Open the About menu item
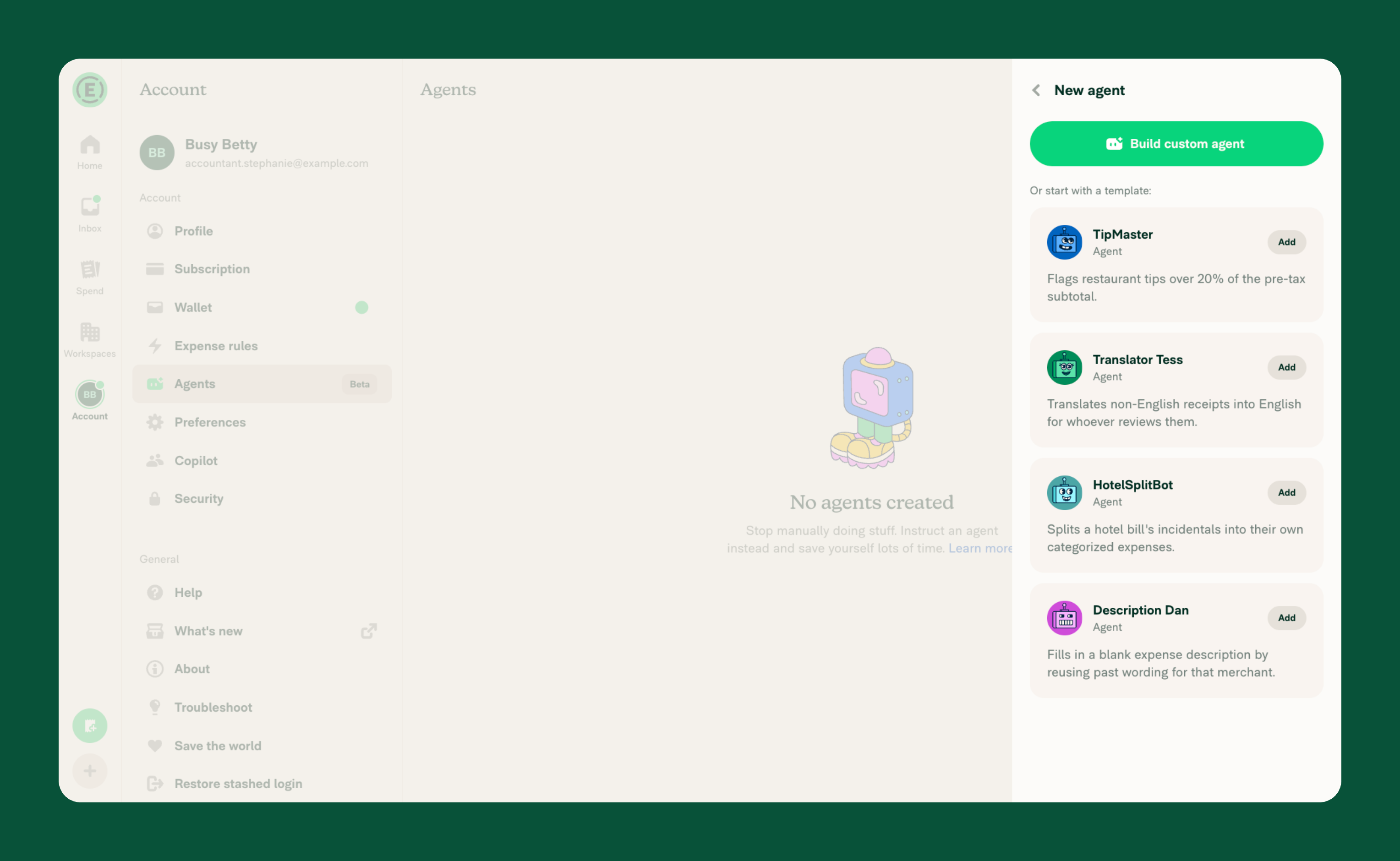Screen dimensions: 1400x861 pos(262,669)
